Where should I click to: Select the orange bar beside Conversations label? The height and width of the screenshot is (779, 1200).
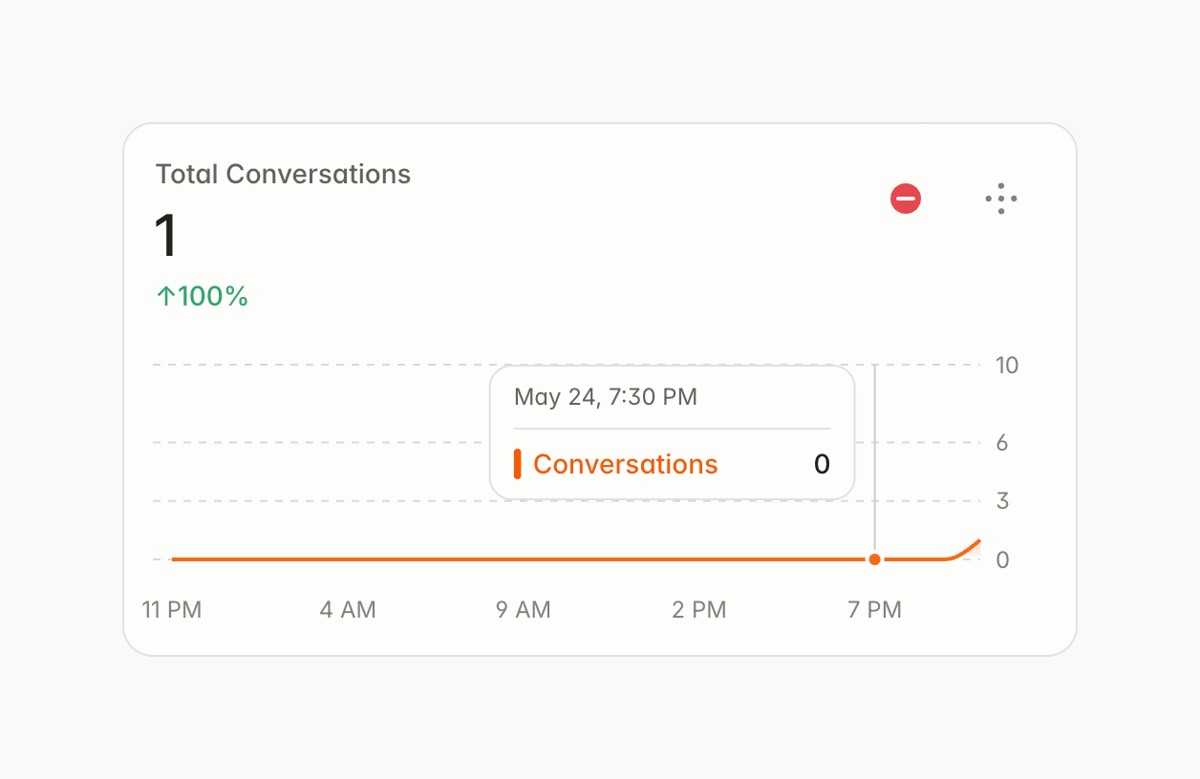(518, 463)
